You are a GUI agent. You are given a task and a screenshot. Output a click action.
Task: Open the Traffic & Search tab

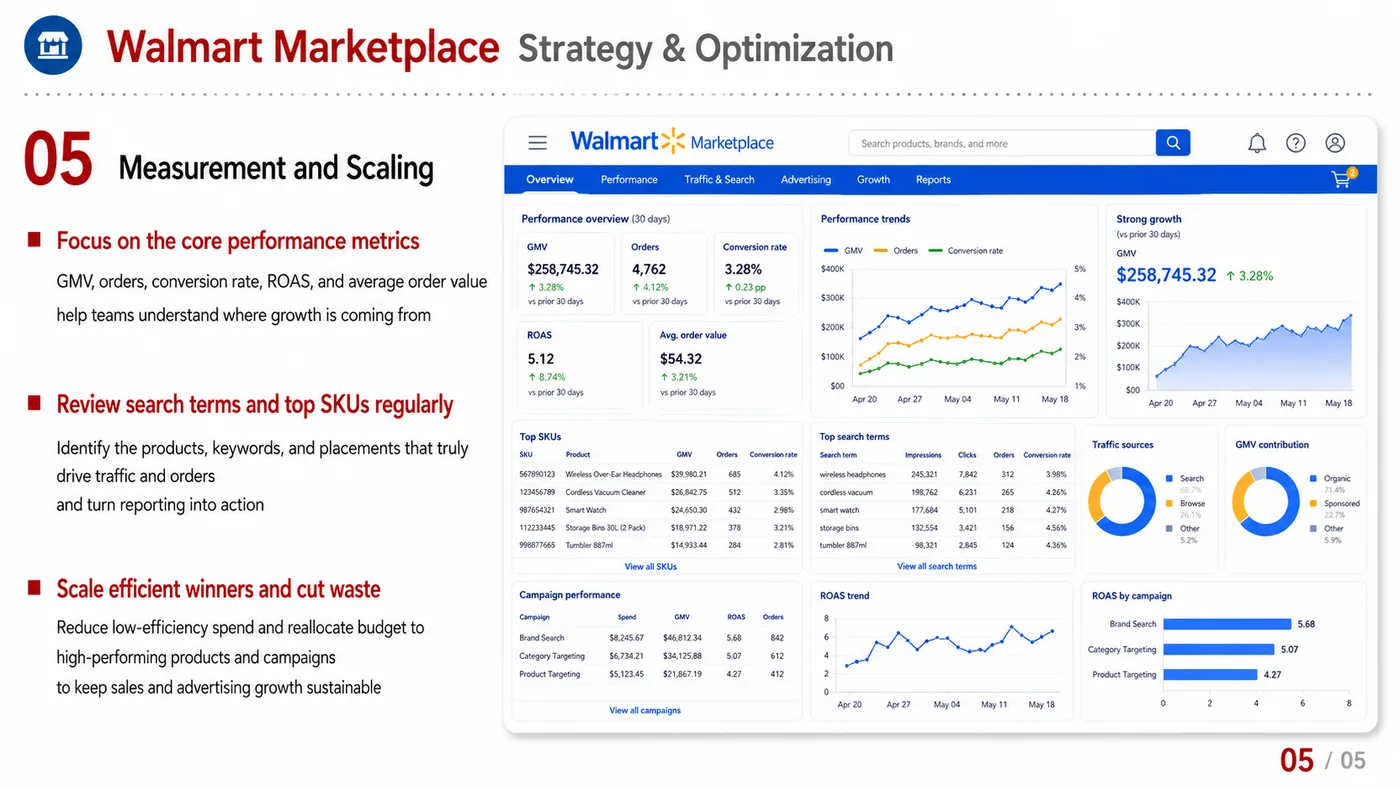coord(719,180)
